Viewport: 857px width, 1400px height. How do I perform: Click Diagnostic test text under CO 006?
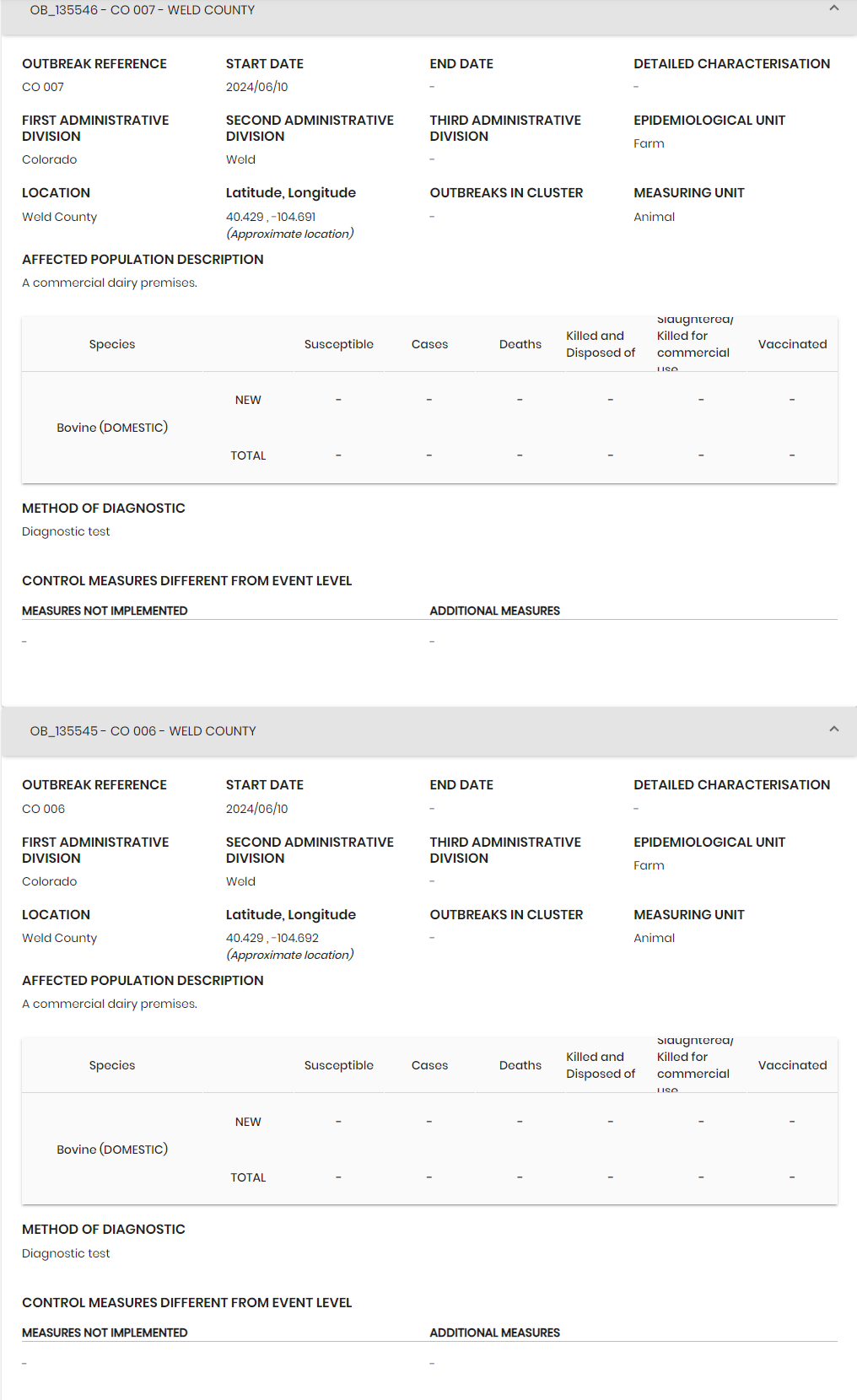point(66,1253)
